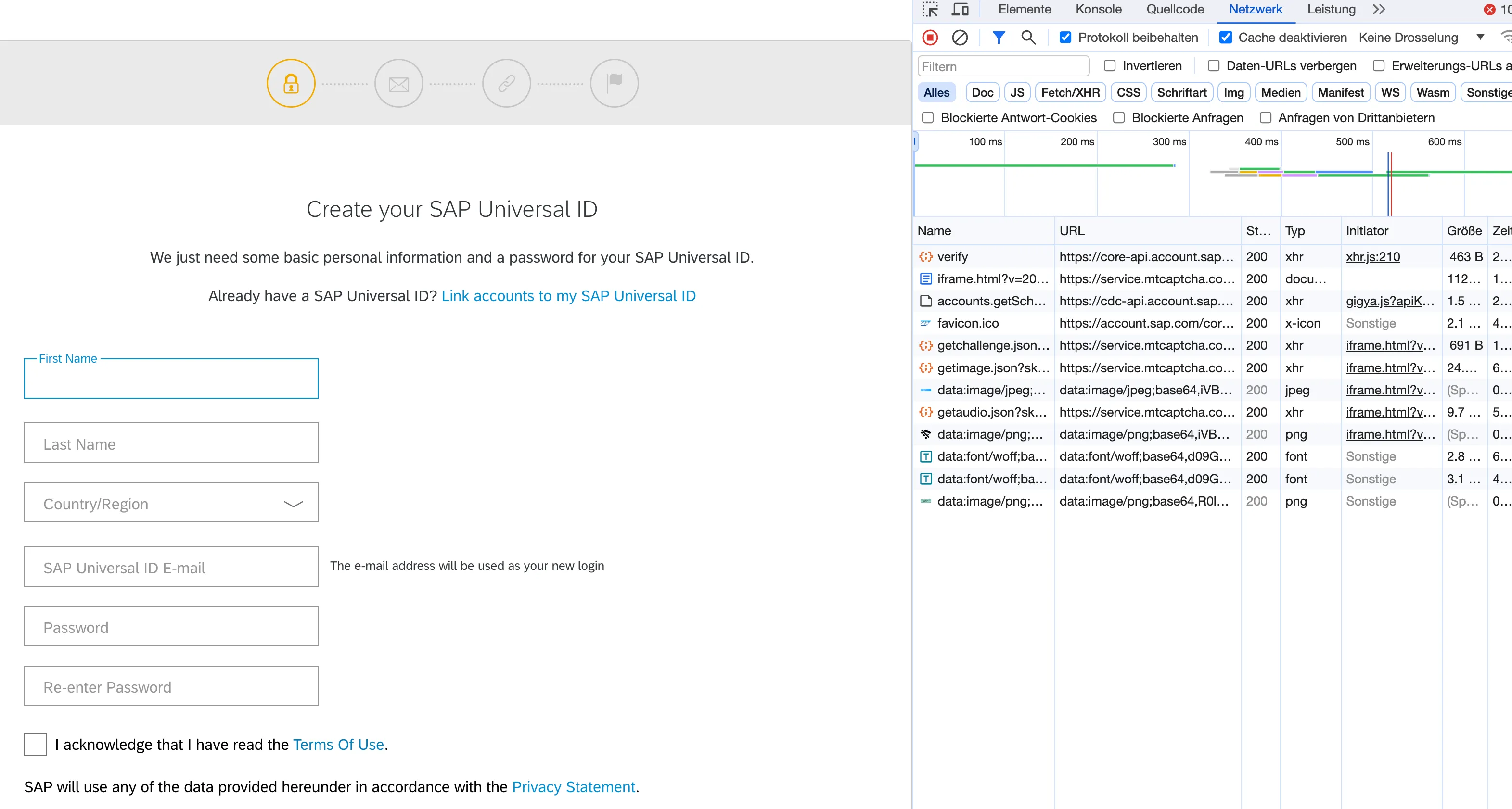Focus the SAP Universal ID E-mail field
Image resolution: width=1512 pixels, height=809 pixels.
(171, 567)
